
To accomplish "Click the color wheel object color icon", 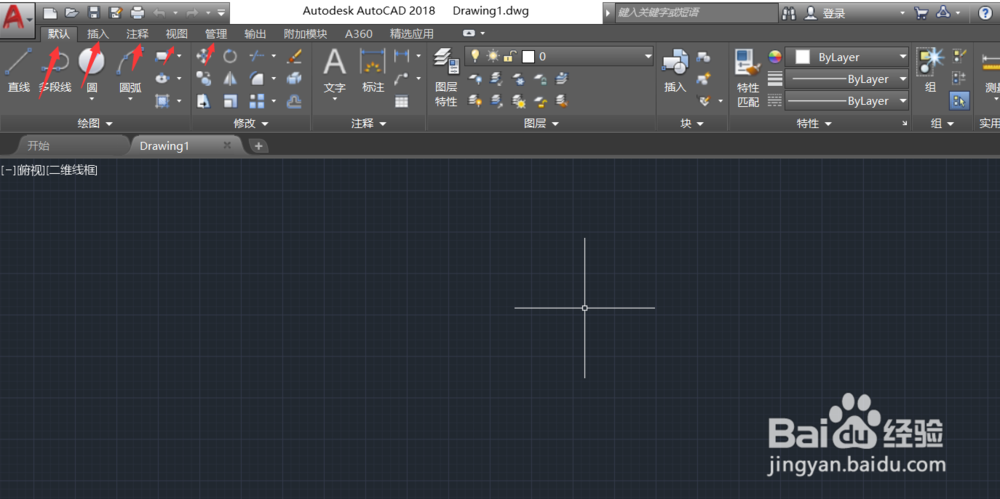I will click(x=774, y=57).
